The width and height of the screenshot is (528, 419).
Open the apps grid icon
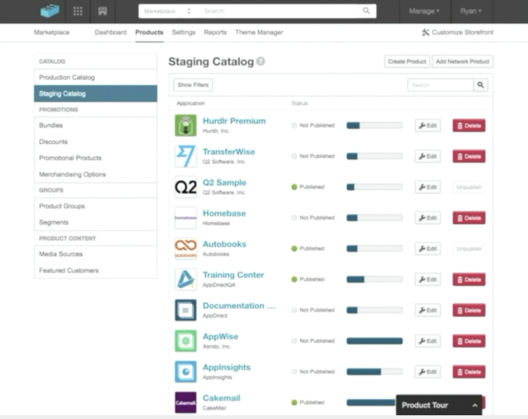pos(78,11)
